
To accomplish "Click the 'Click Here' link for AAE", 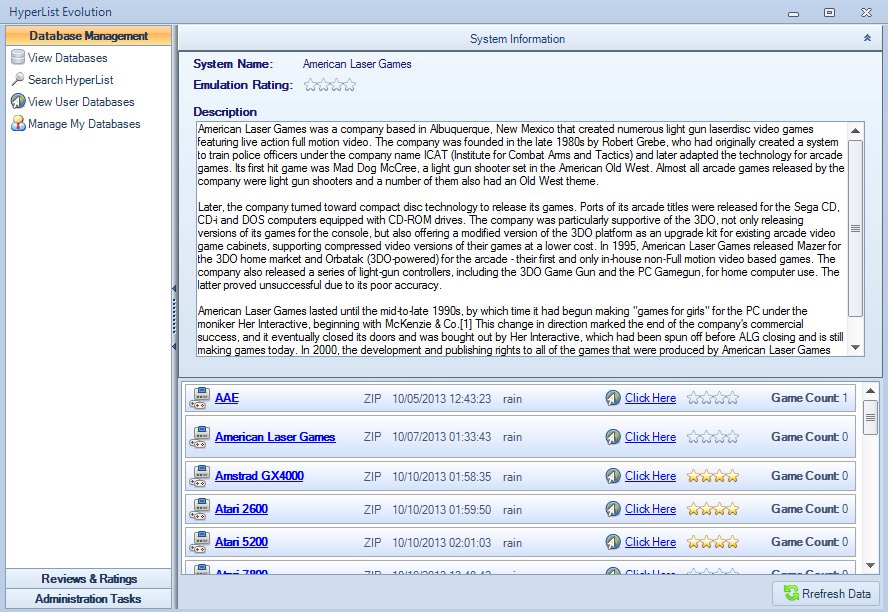I will tap(650, 398).
